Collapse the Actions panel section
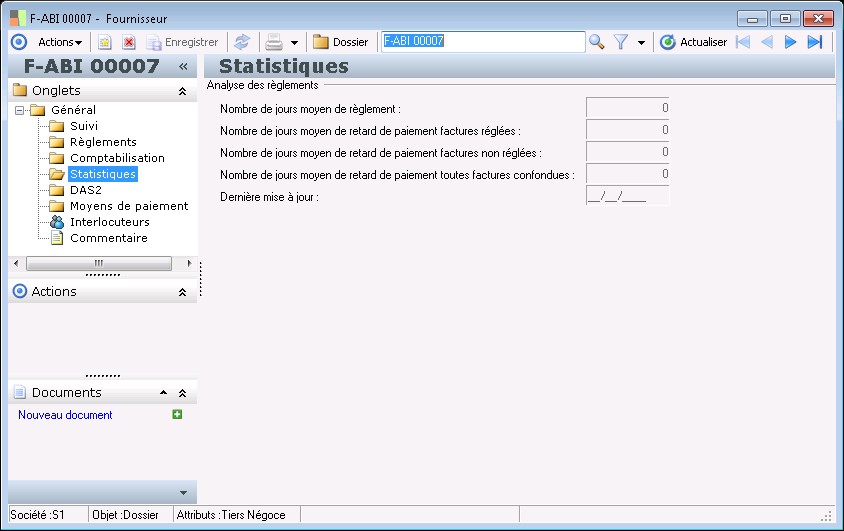Viewport: 844px width, 531px height. pyautogui.click(x=182, y=292)
